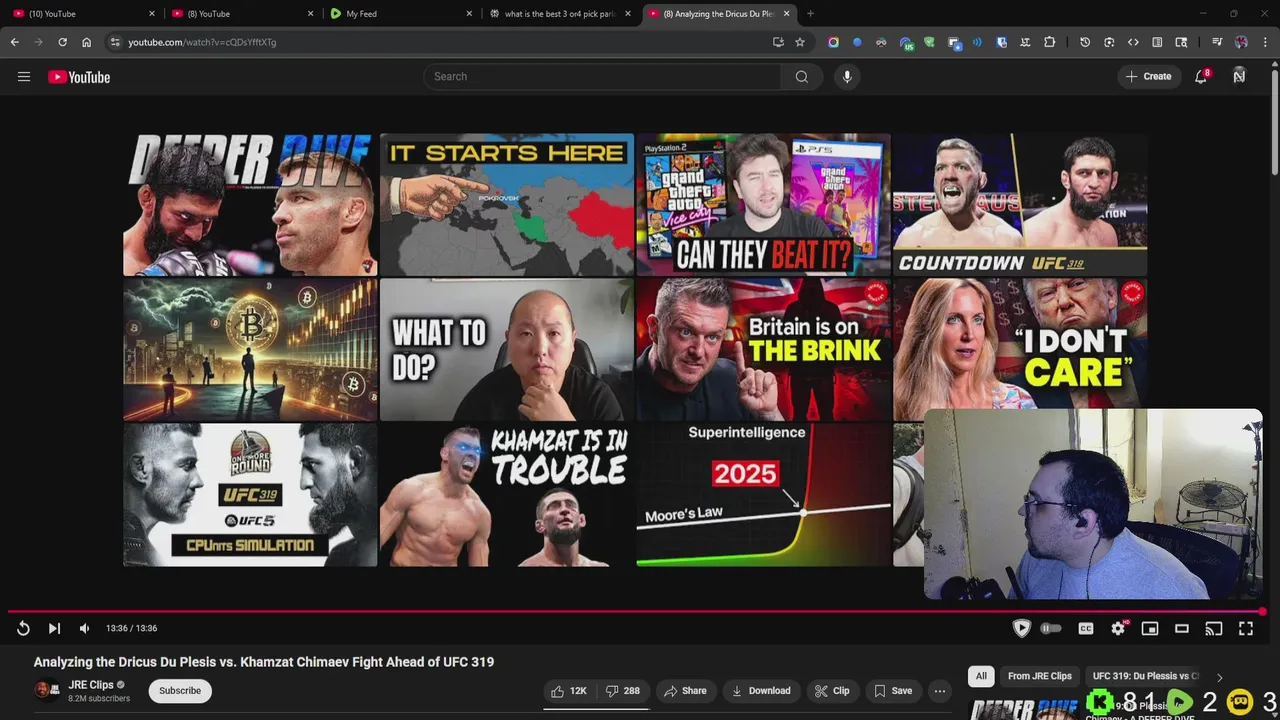The width and height of the screenshot is (1280, 720).
Task: Open the extensions puzzle icon
Action: [1049, 42]
